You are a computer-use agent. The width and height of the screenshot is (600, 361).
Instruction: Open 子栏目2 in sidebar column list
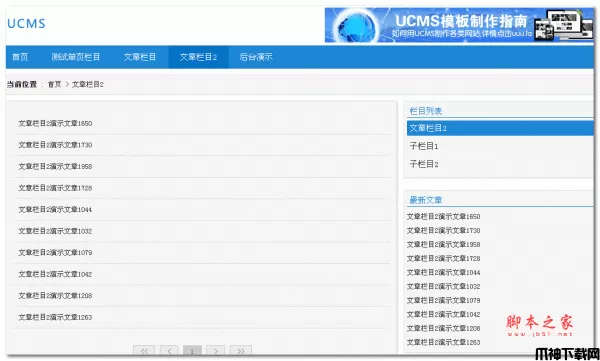pyautogui.click(x=424, y=164)
